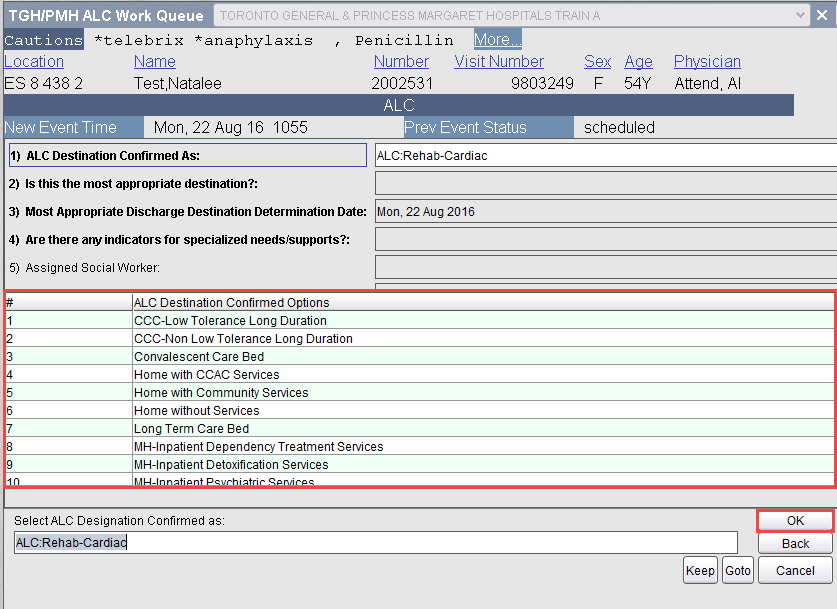Sort by Location column link
The image size is (837, 609).
tap(34, 61)
